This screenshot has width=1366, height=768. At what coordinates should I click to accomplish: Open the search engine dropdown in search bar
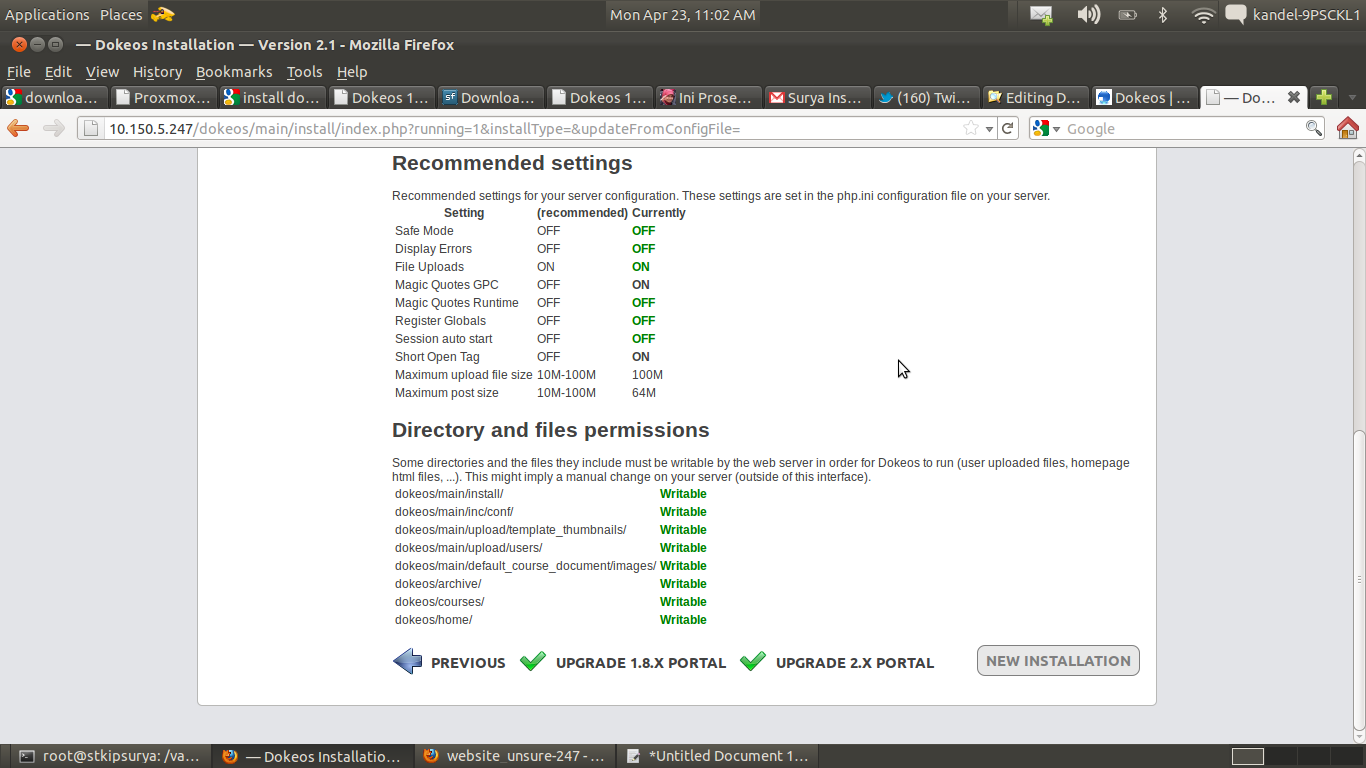click(x=1047, y=128)
